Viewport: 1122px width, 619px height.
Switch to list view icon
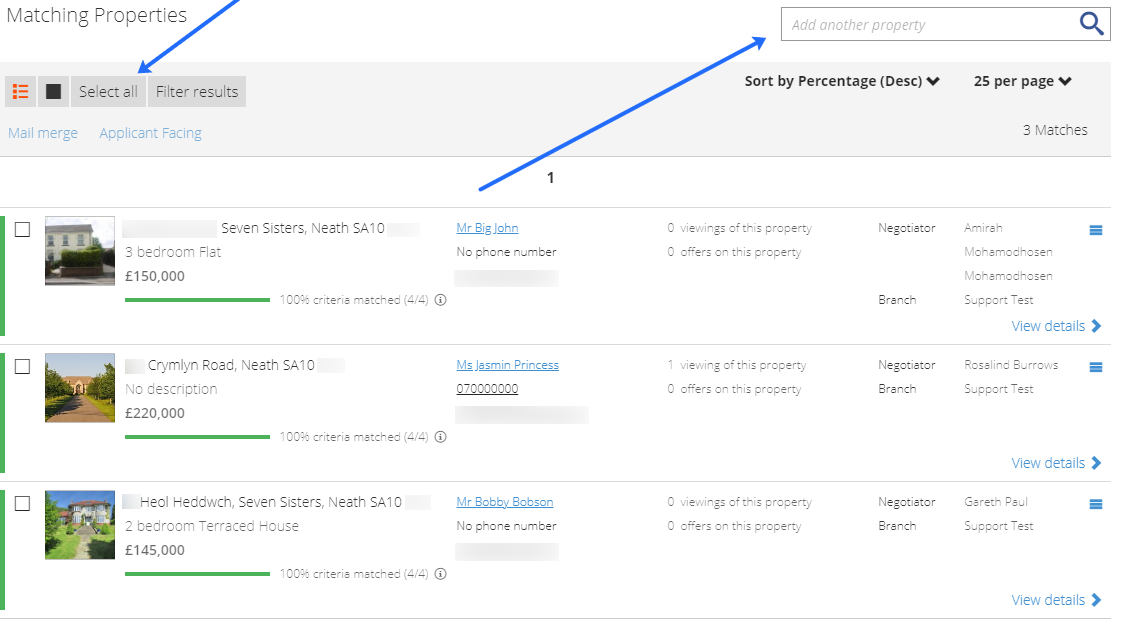pos(21,92)
